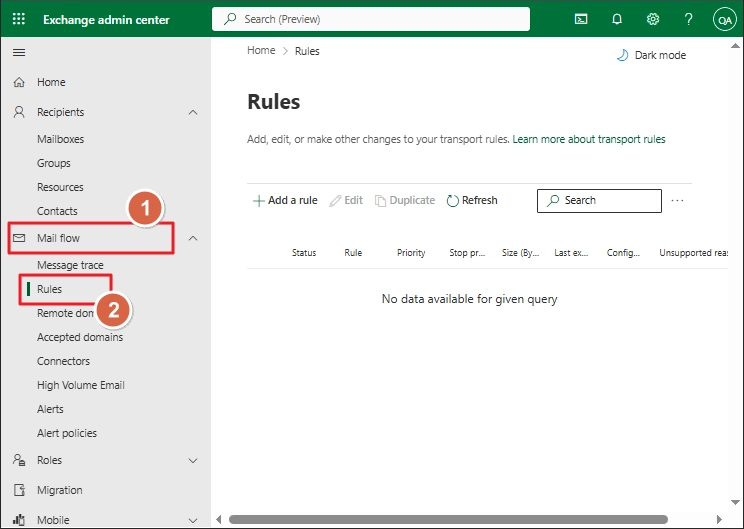Click the Add a rule button
The image size is (744, 529).
tap(285, 201)
